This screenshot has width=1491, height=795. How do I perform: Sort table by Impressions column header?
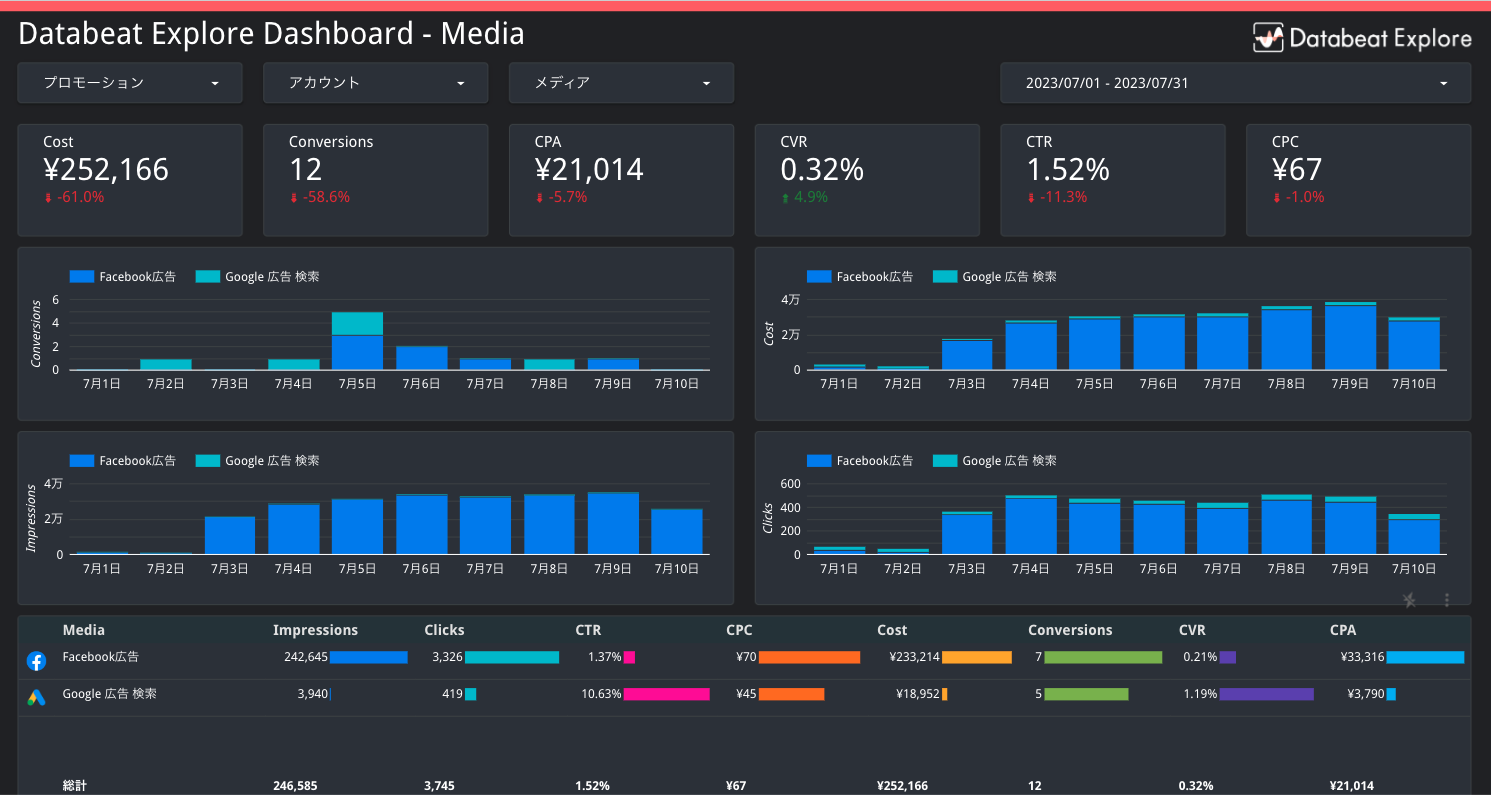click(x=315, y=630)
